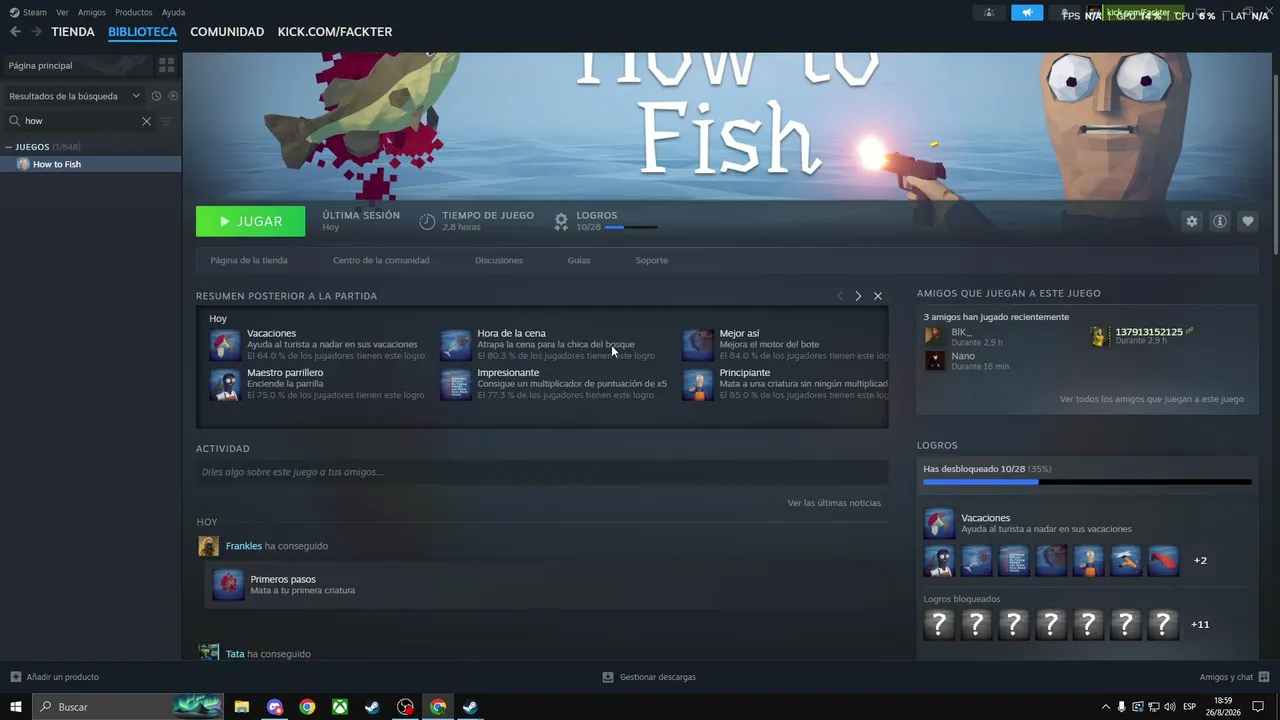Go forward with the navigation arrow
This screenshot has height=720, width=1280.
36,32
